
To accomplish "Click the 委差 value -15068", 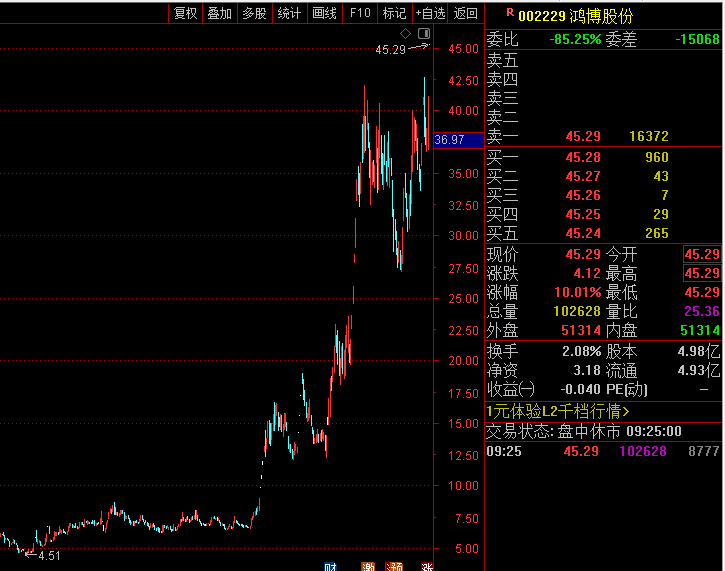I will pyautogui.click(x=697, y=39).
